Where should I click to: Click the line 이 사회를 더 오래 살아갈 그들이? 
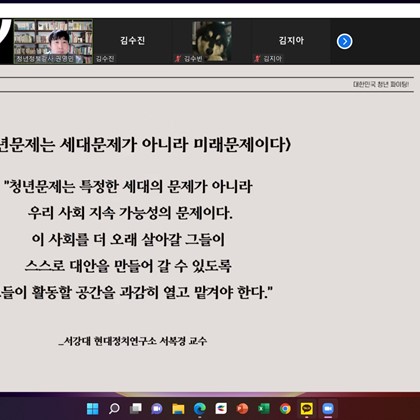coord(128,239)
